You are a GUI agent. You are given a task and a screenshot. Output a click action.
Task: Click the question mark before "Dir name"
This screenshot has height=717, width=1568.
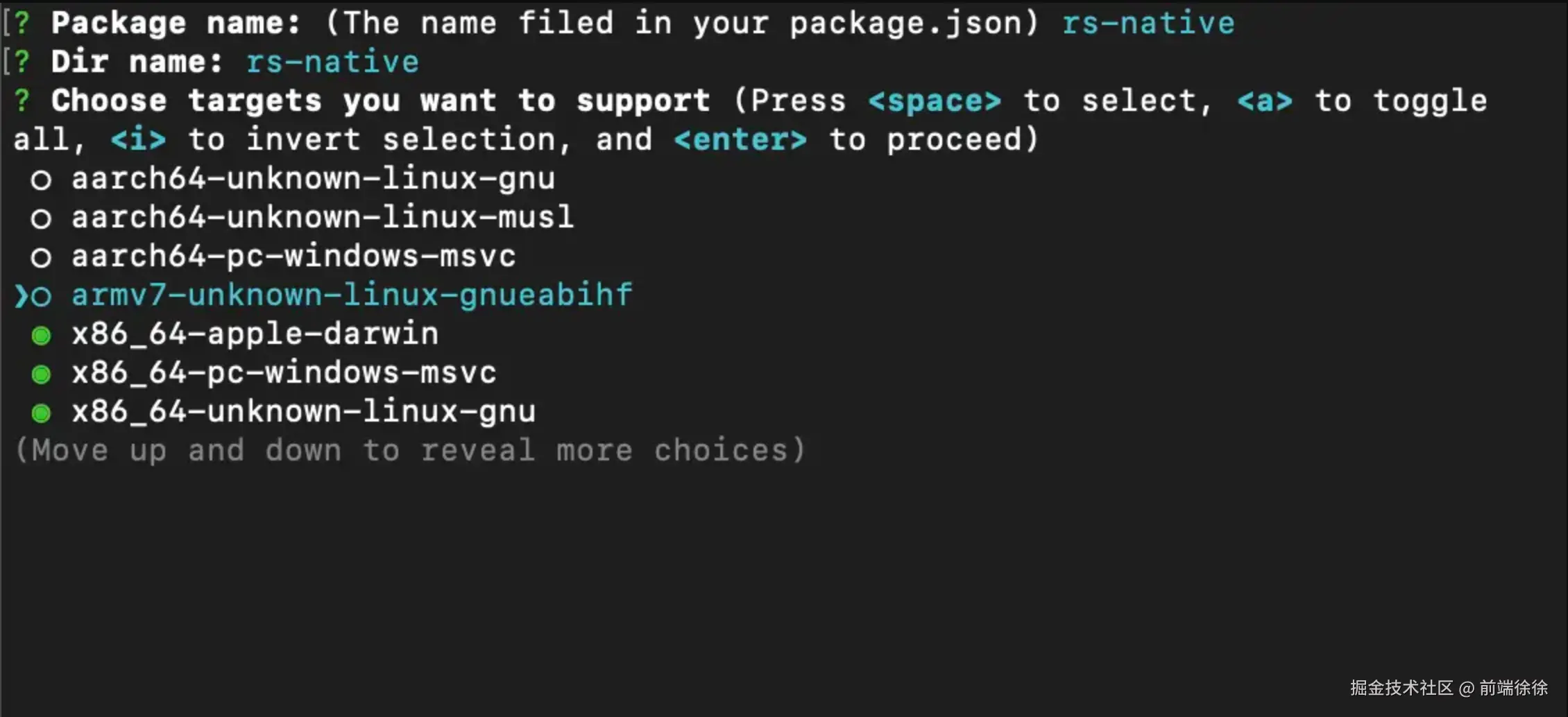point(22,62)
